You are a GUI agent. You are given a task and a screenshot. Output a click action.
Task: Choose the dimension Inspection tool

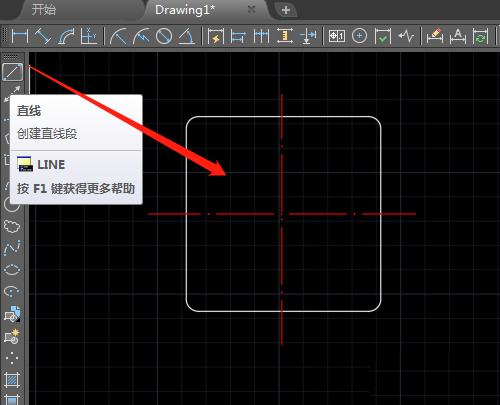pyautogui.click(x=383, y=36)
